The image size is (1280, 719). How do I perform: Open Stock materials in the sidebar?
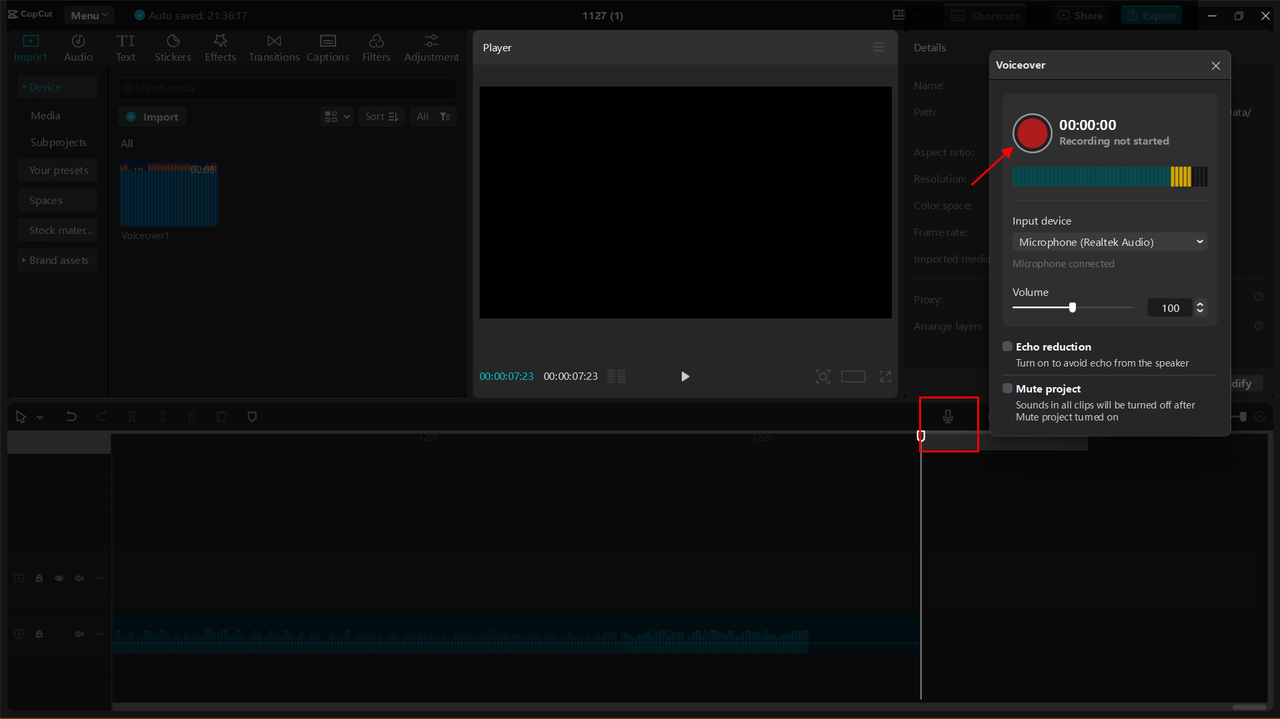[57, 231]
